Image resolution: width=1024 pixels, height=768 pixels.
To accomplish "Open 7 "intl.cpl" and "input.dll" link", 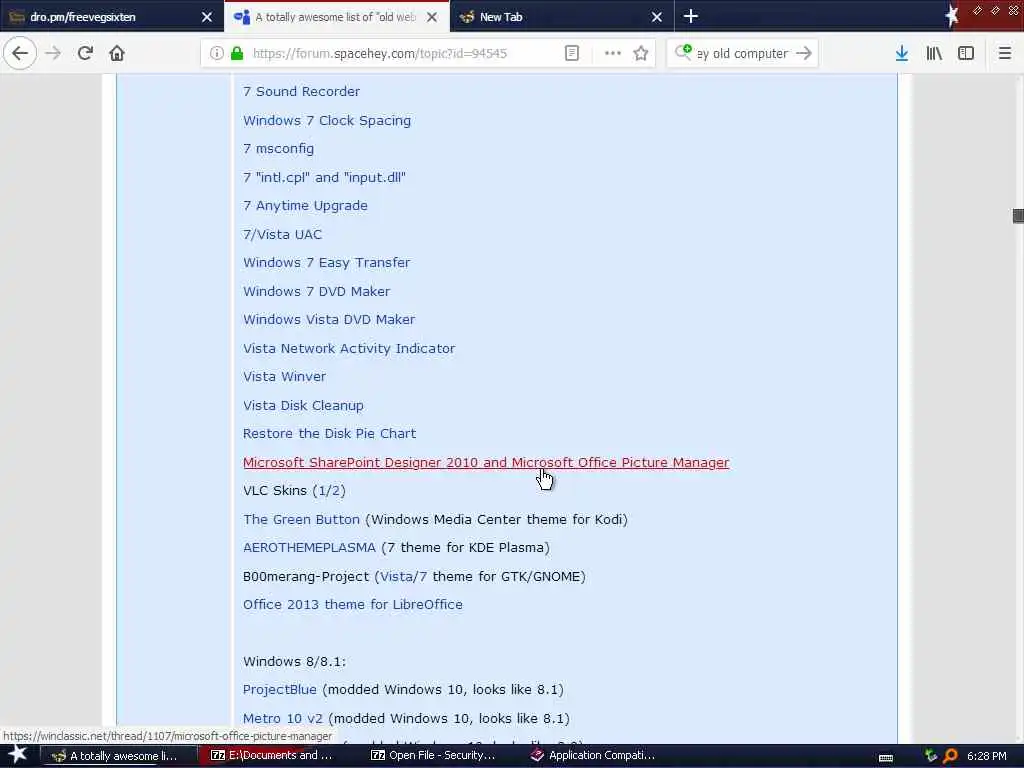I will tap(324, 178).
